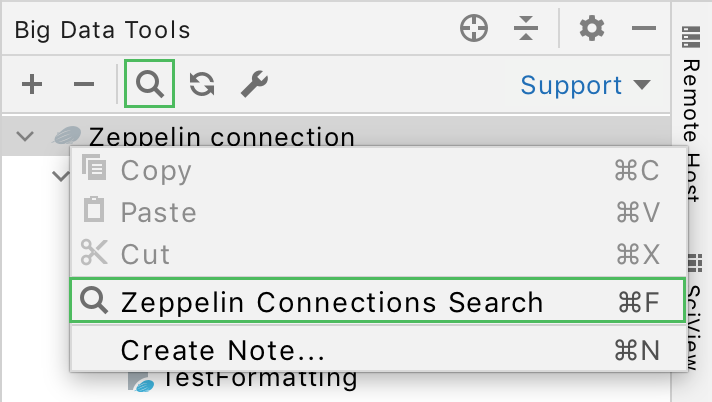The width and height of the screenshot is (712, 402).
Task: Refresh the connection using reload icon
Action: (x=203, y=85)
